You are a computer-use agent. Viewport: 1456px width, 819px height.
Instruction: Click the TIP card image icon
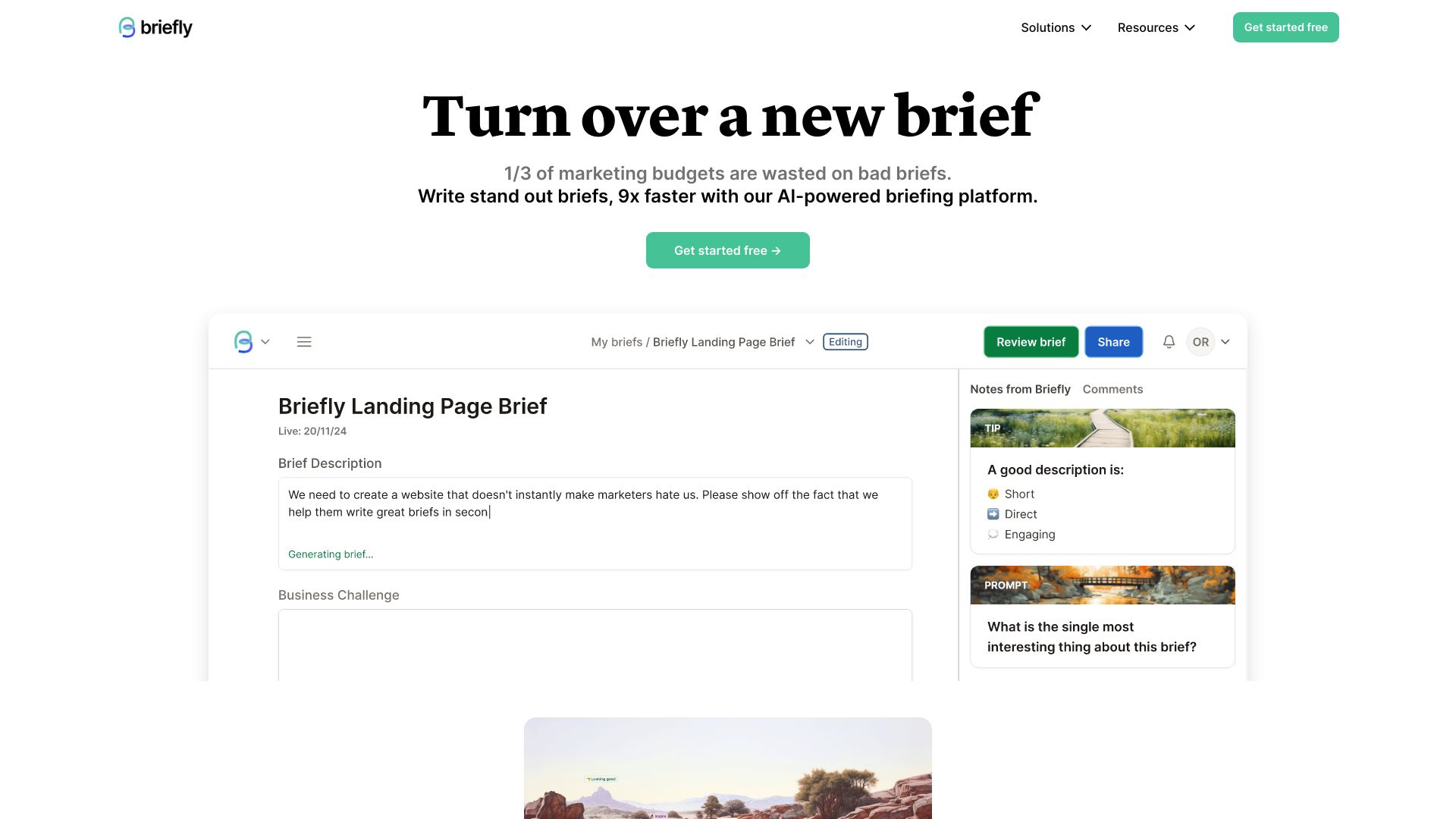(1102, 428)
